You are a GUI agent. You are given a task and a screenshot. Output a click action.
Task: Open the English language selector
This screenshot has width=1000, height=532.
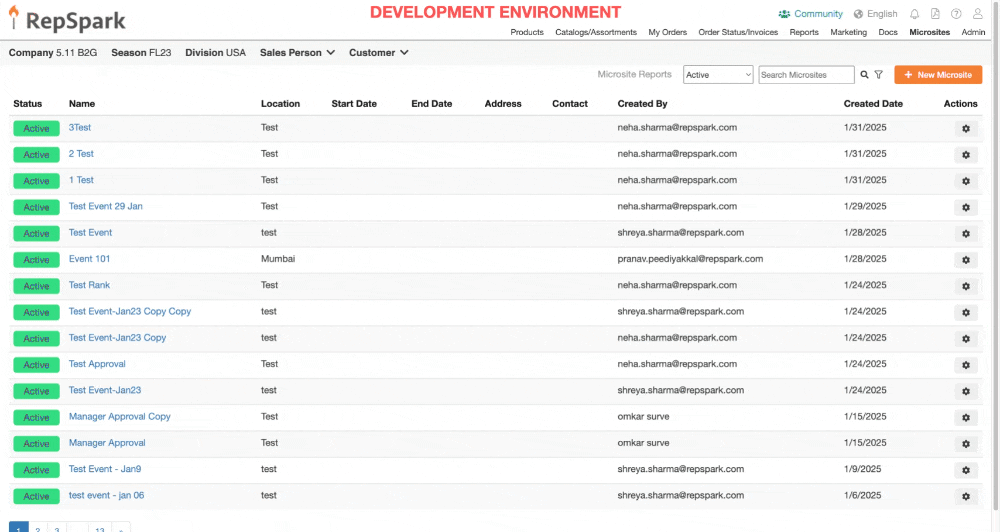click(875, 13)
